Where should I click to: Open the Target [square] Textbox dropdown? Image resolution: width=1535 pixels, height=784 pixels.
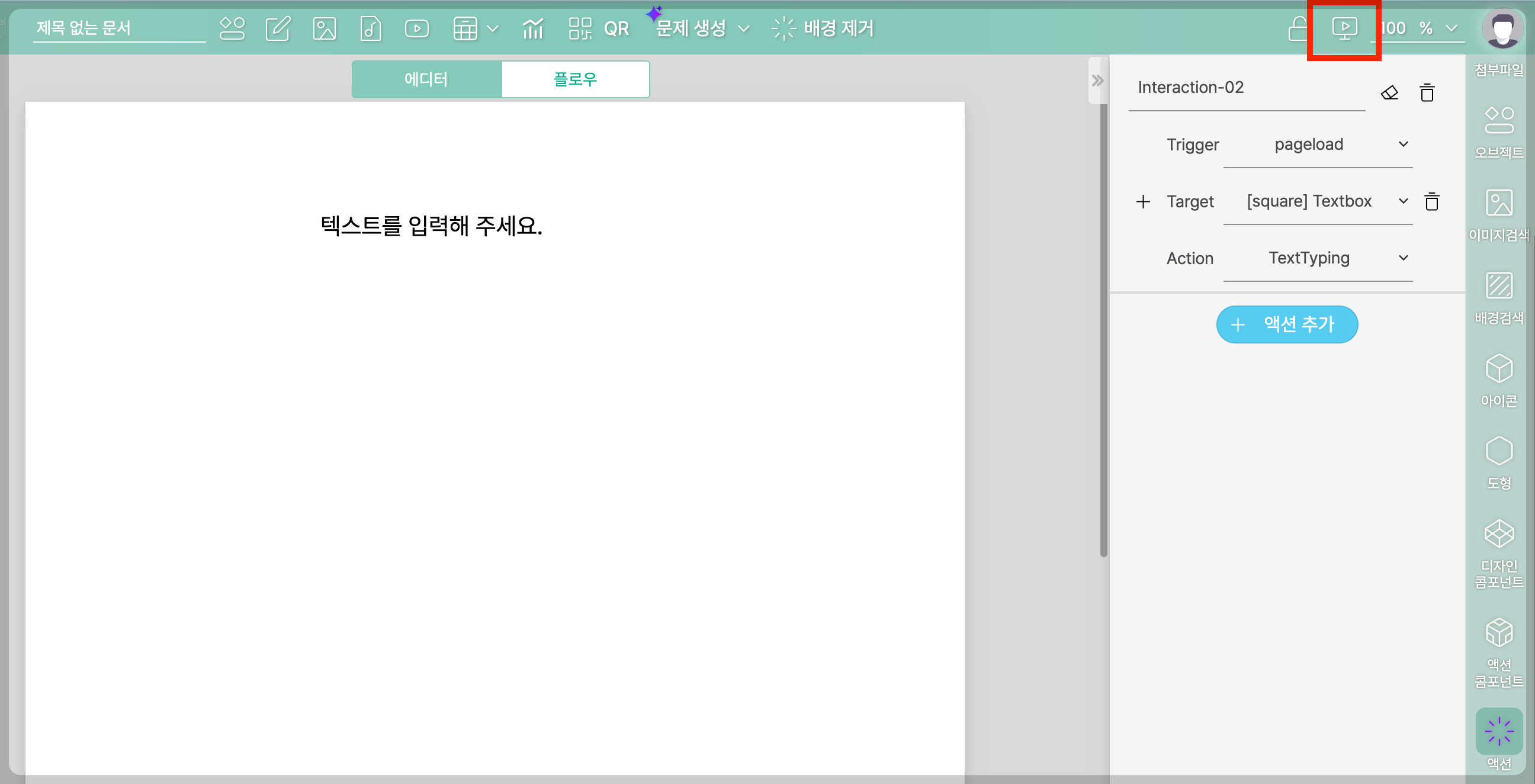(x=1318, y=201)
